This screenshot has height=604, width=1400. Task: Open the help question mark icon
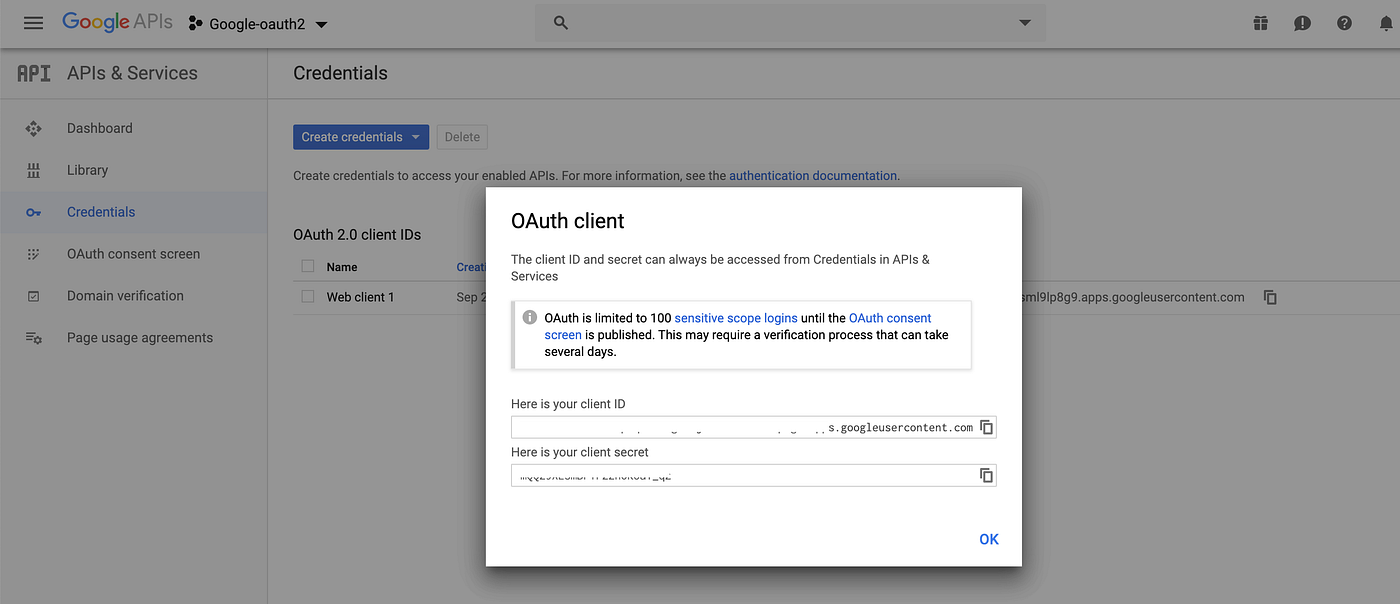1344,22
